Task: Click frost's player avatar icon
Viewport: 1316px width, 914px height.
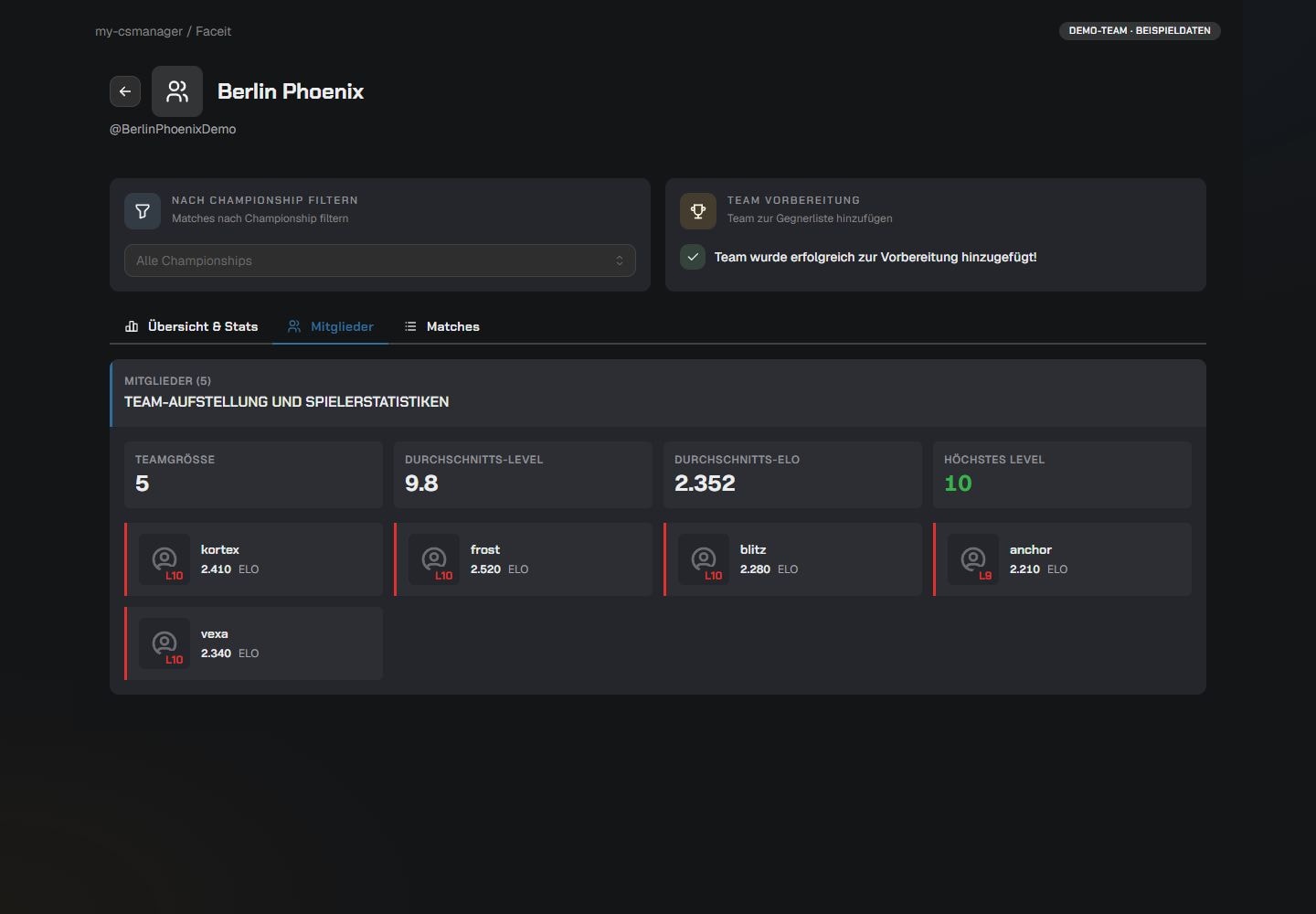Action: (434, 559)
